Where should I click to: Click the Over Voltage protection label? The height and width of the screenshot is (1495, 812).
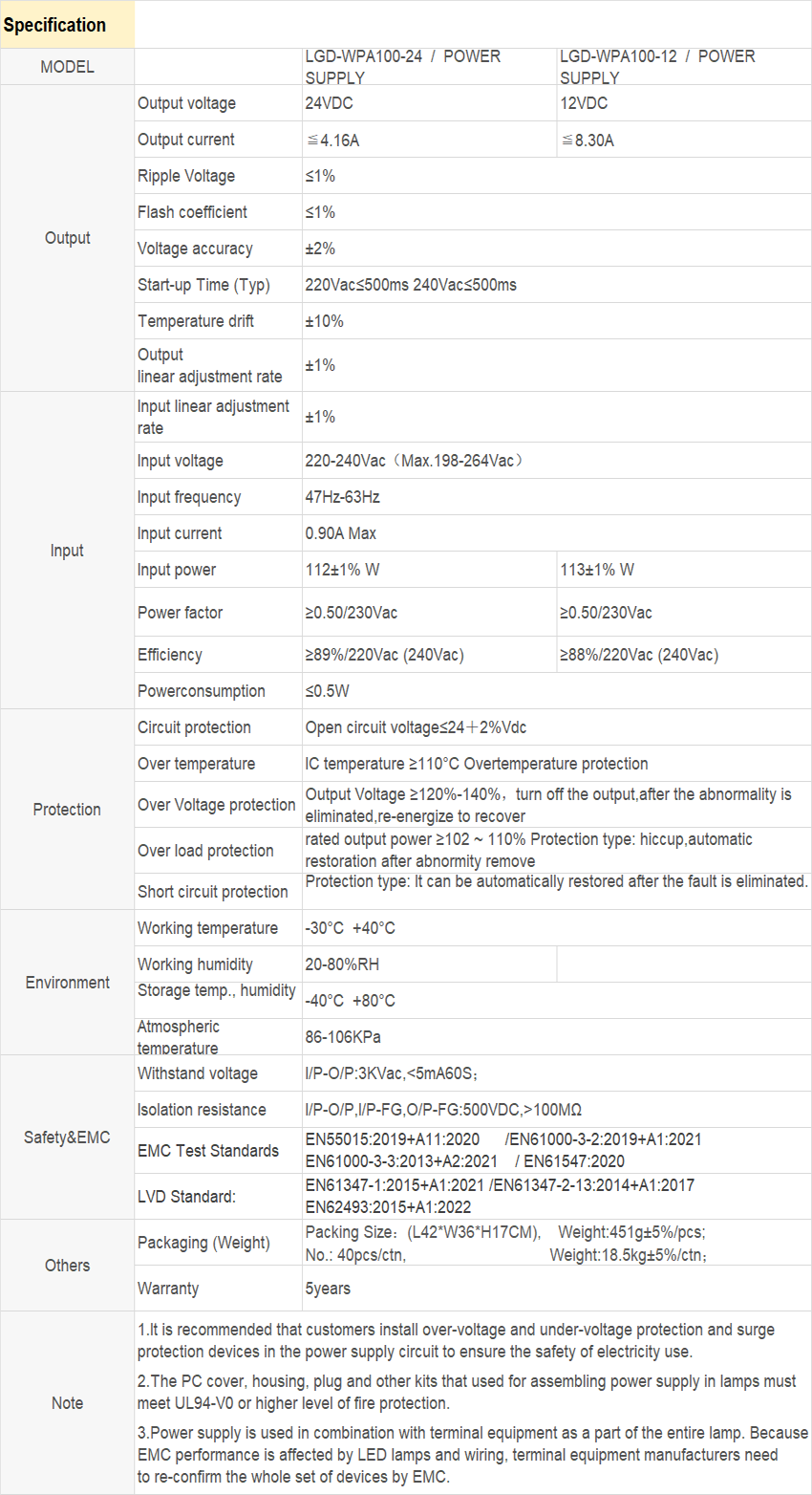[x=218, y=805]
